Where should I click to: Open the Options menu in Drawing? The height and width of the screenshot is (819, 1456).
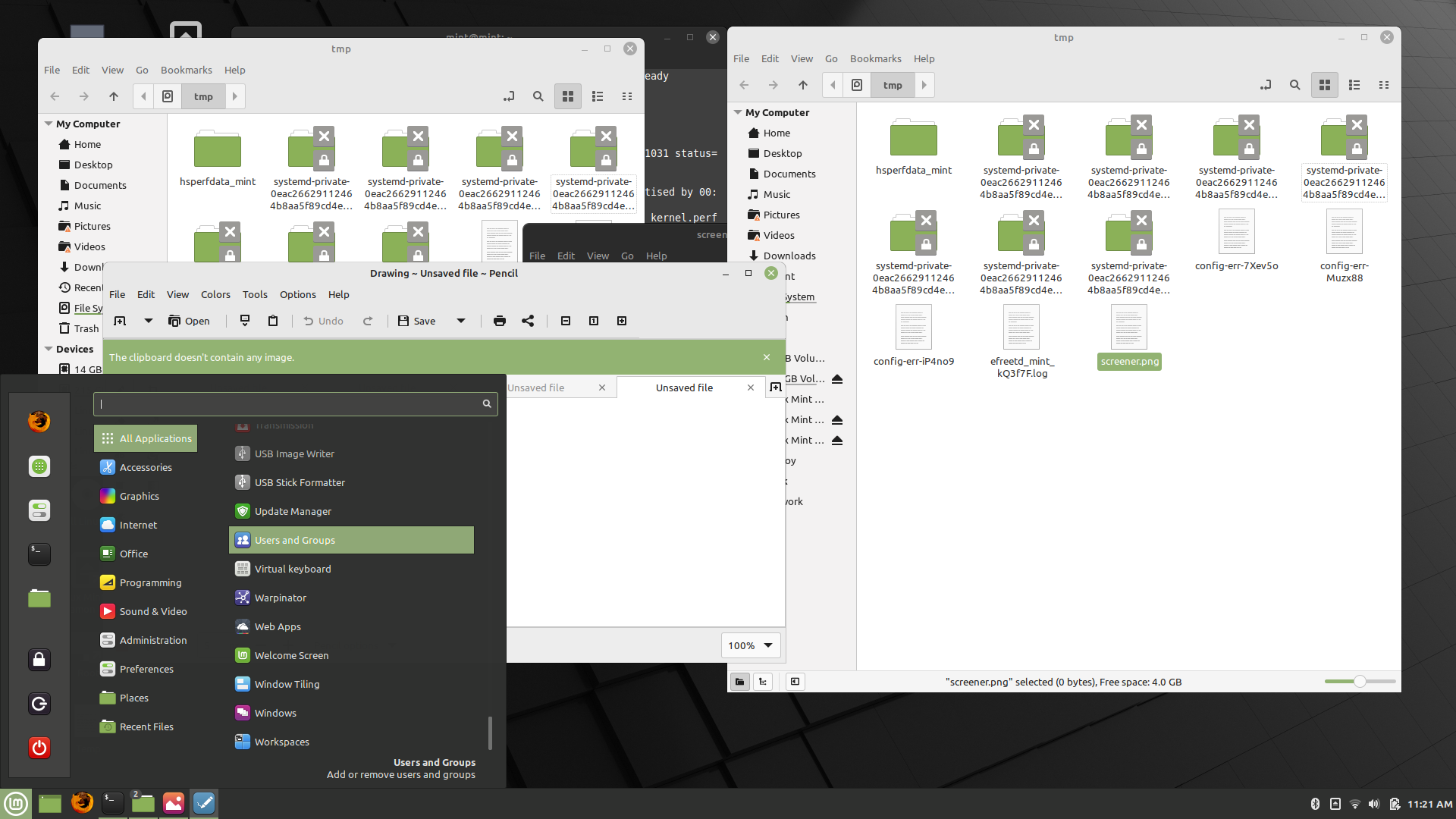[x=298, y=294]
